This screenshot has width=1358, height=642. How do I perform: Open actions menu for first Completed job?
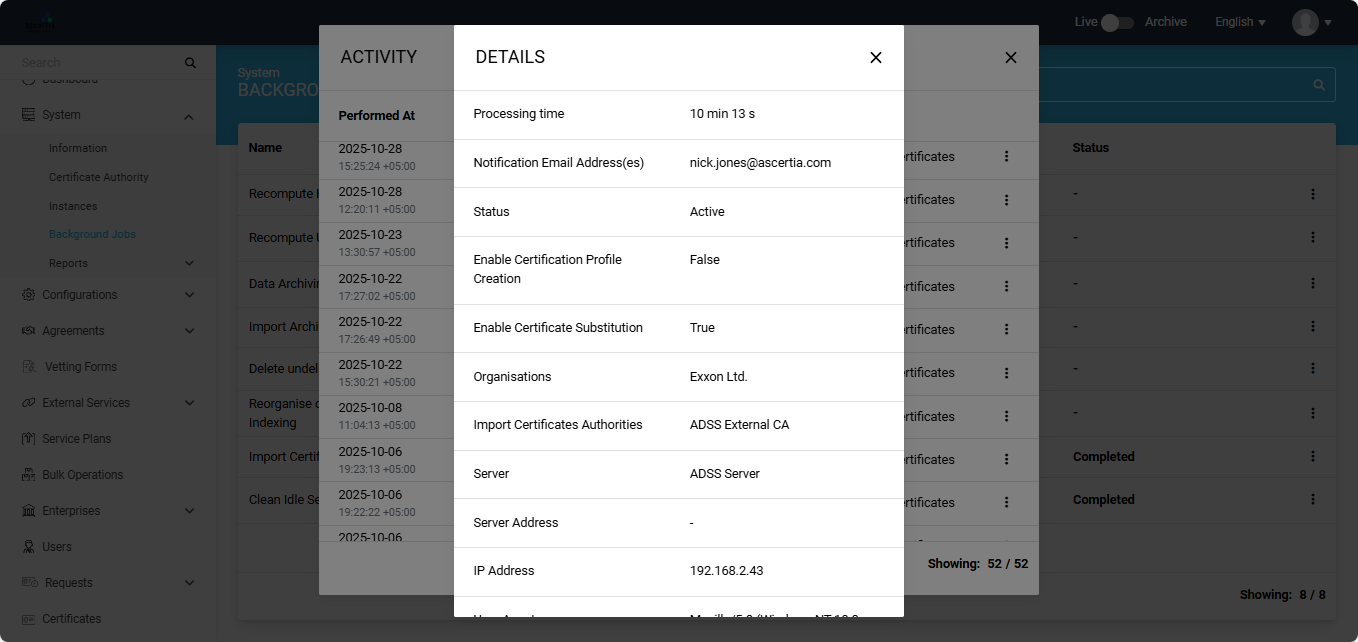point(1312,457)
